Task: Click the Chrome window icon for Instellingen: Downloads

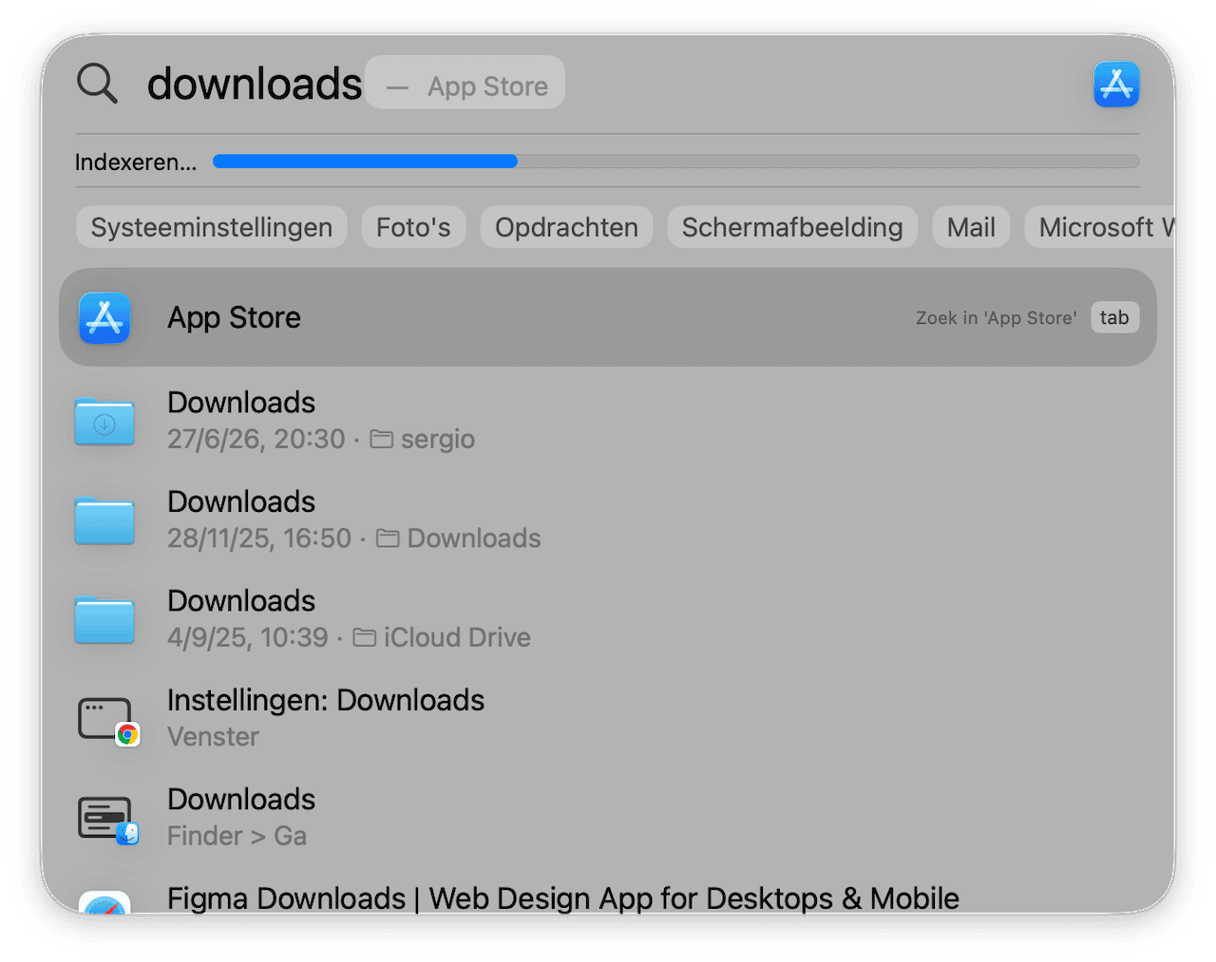Action: click(108, 720)
